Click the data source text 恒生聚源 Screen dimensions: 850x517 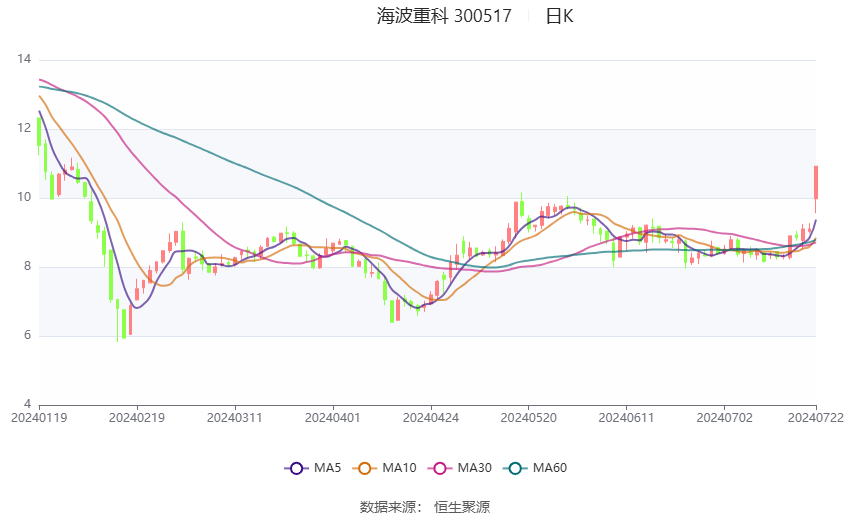pos(462,507)
